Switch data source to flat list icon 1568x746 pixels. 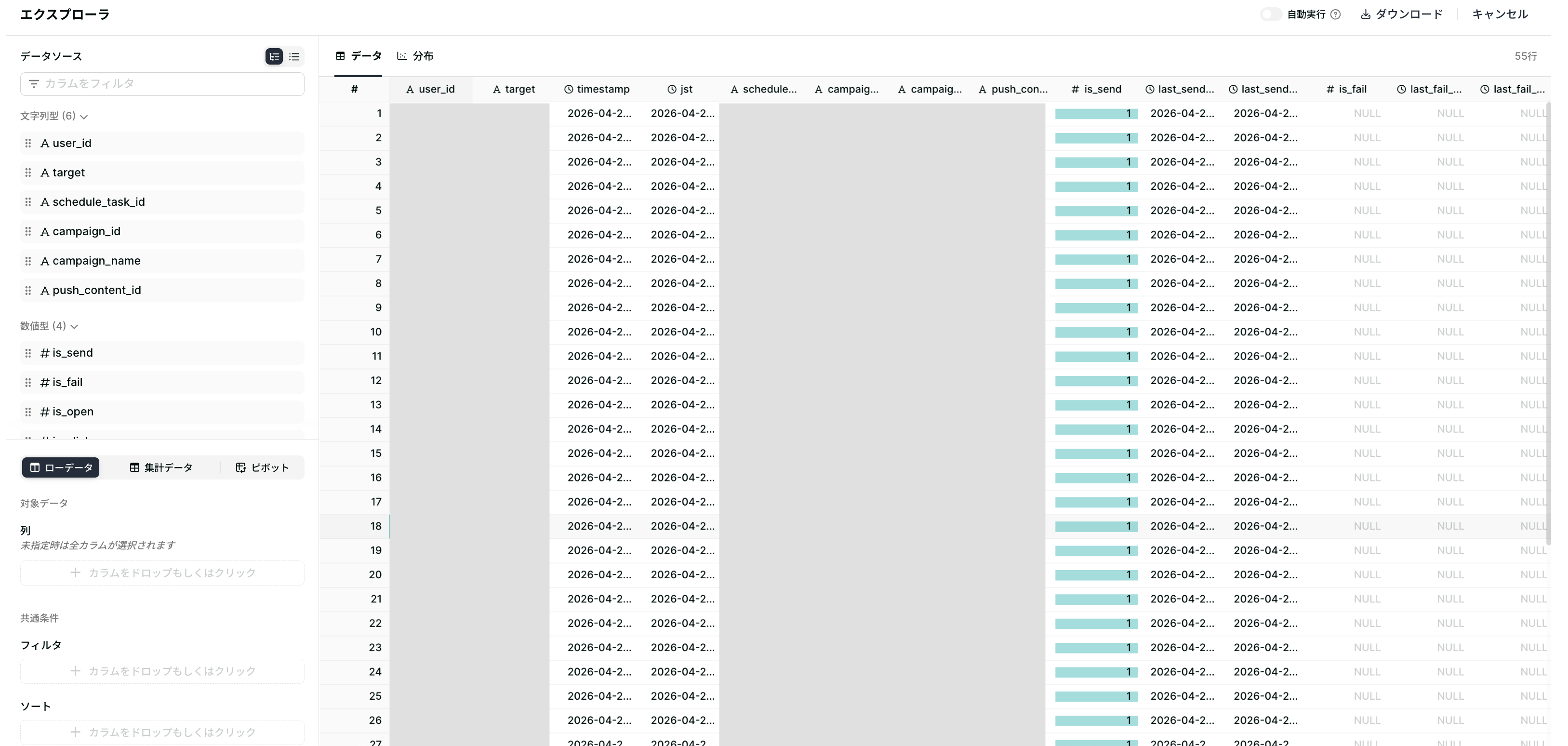pyautogui.click(x=294, y=57)
